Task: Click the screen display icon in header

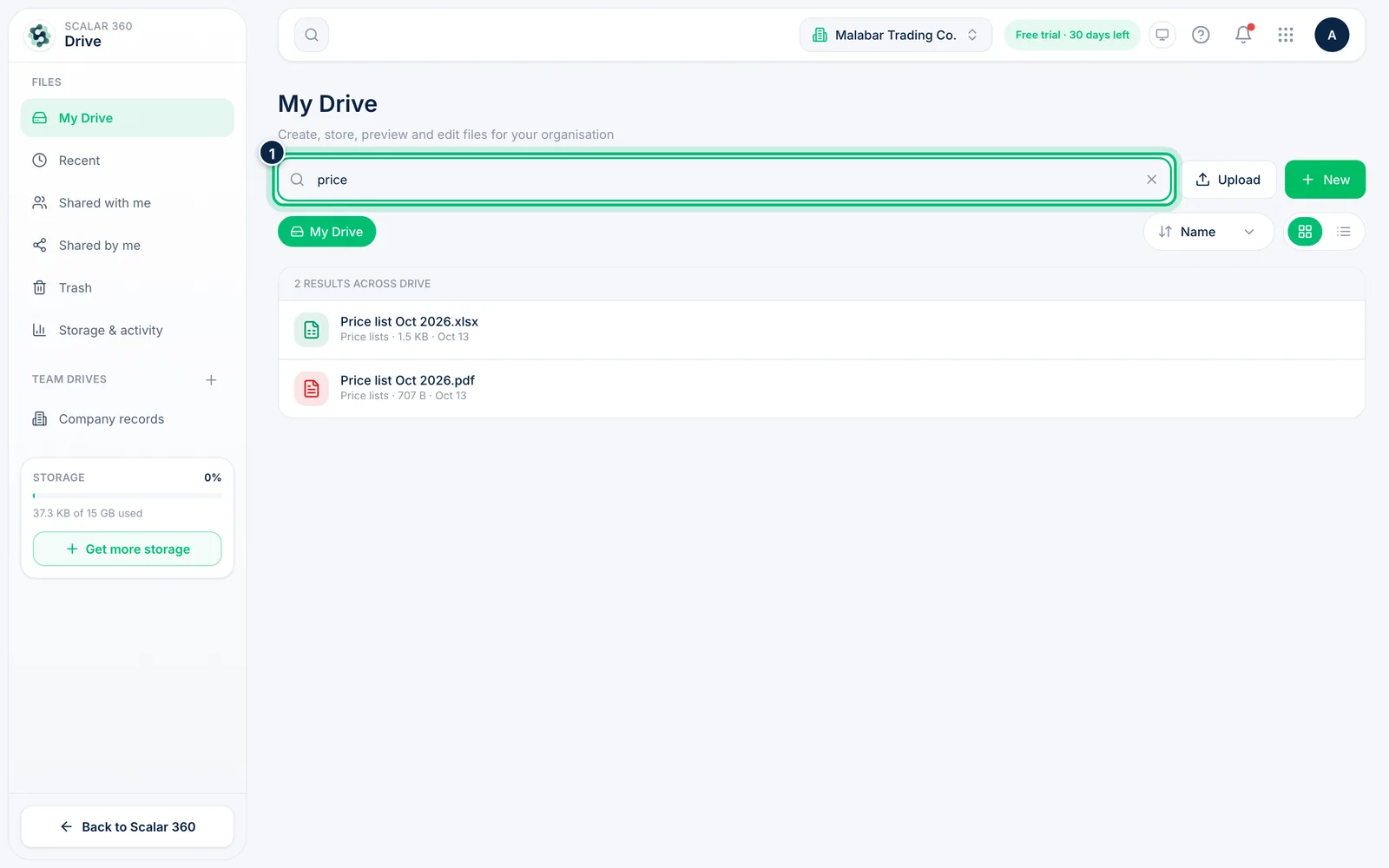Action: click(1162, 35)
